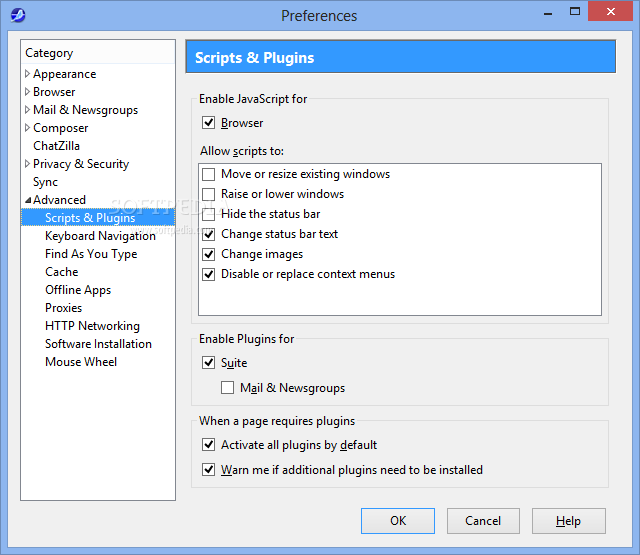The image size is (640, 555).
Task: Disable Change status bar text
Action: point(209,234)
